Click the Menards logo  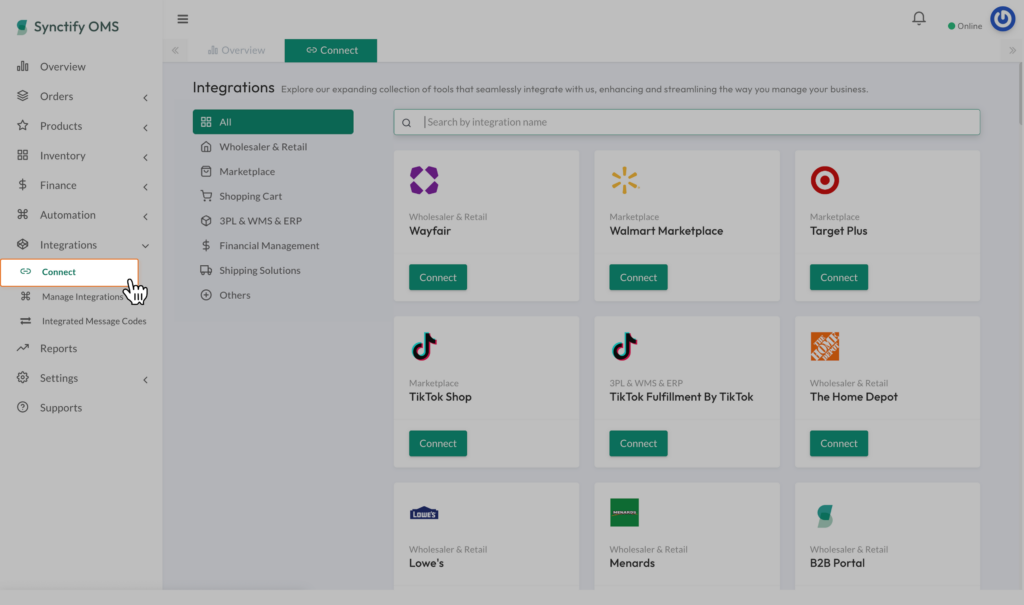point(624,512)
